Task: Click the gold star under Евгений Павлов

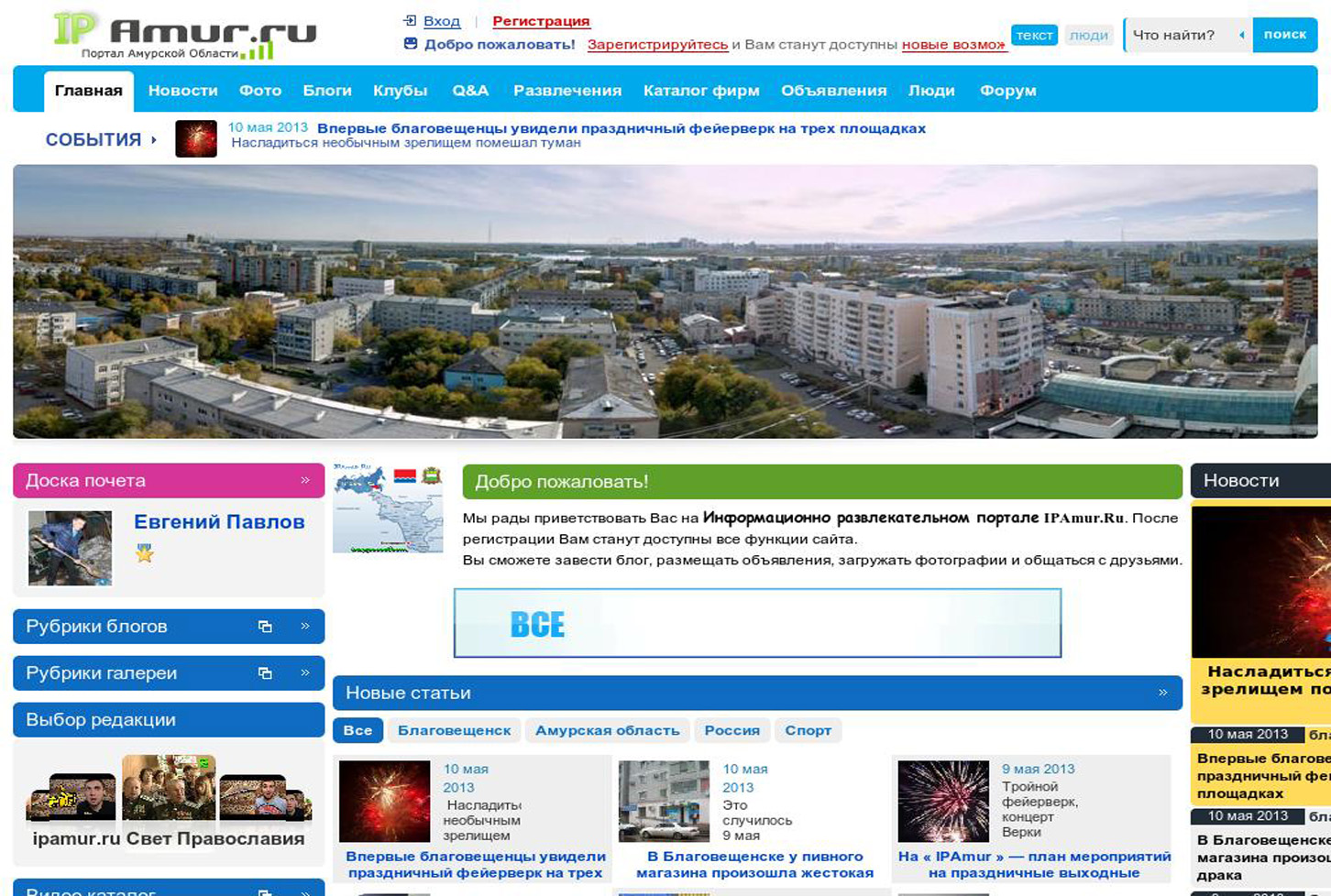Action: point(145,553)
